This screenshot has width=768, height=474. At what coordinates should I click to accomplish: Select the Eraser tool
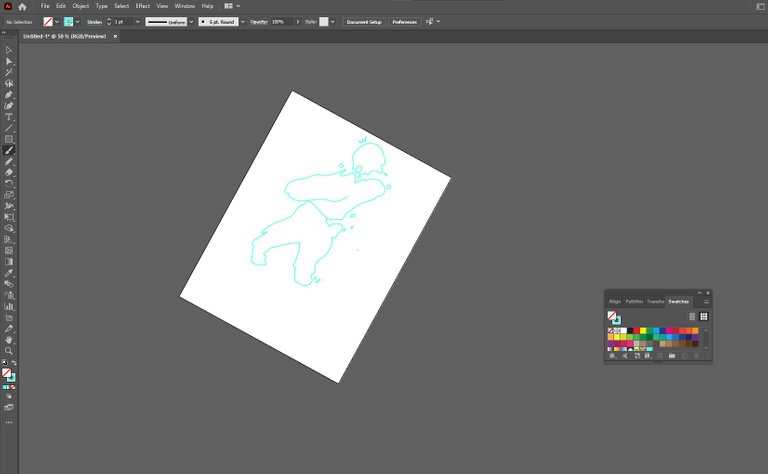click(x=9, y=172)
